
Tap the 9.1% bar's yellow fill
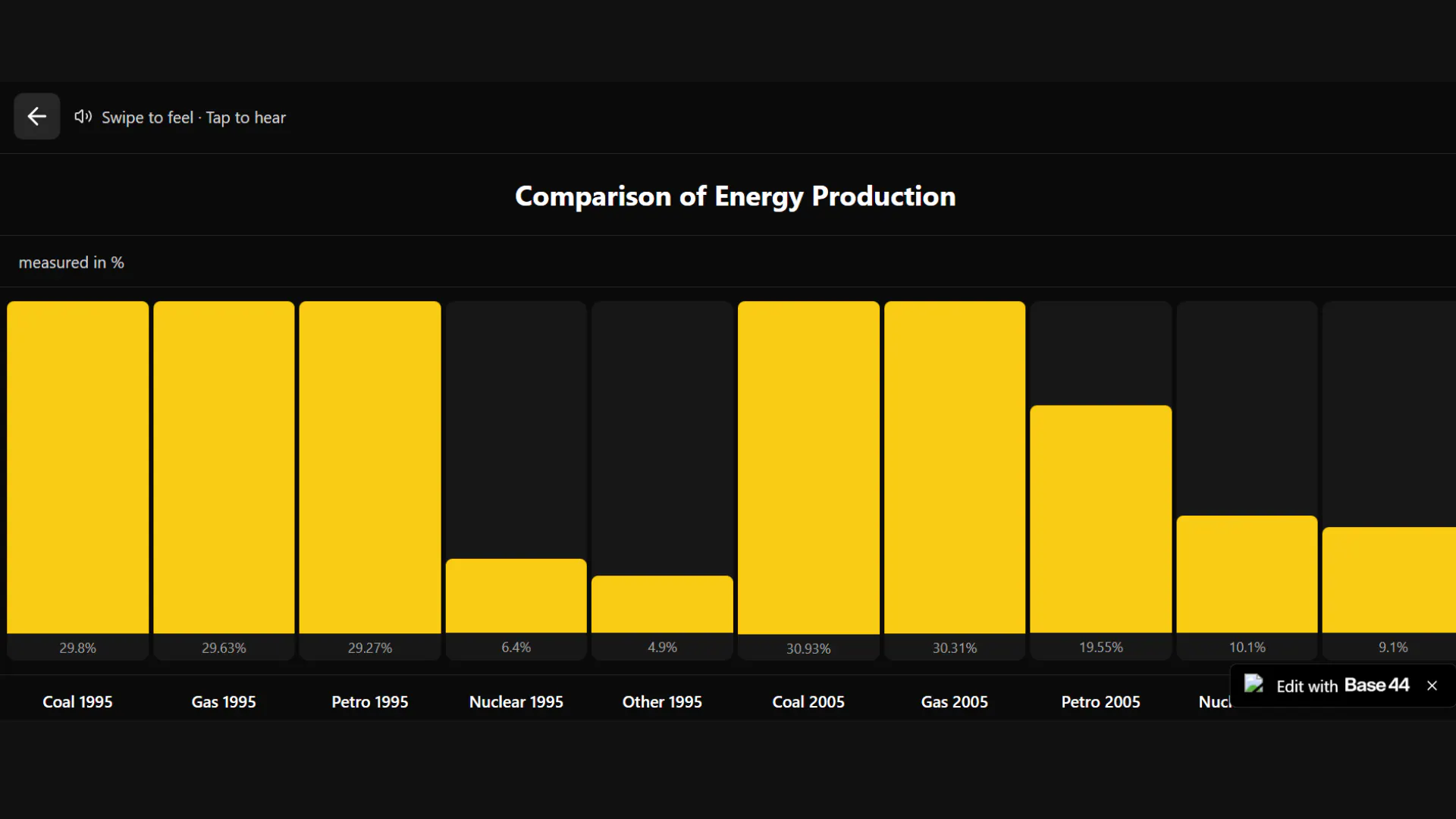click(x=1389, y=579)
